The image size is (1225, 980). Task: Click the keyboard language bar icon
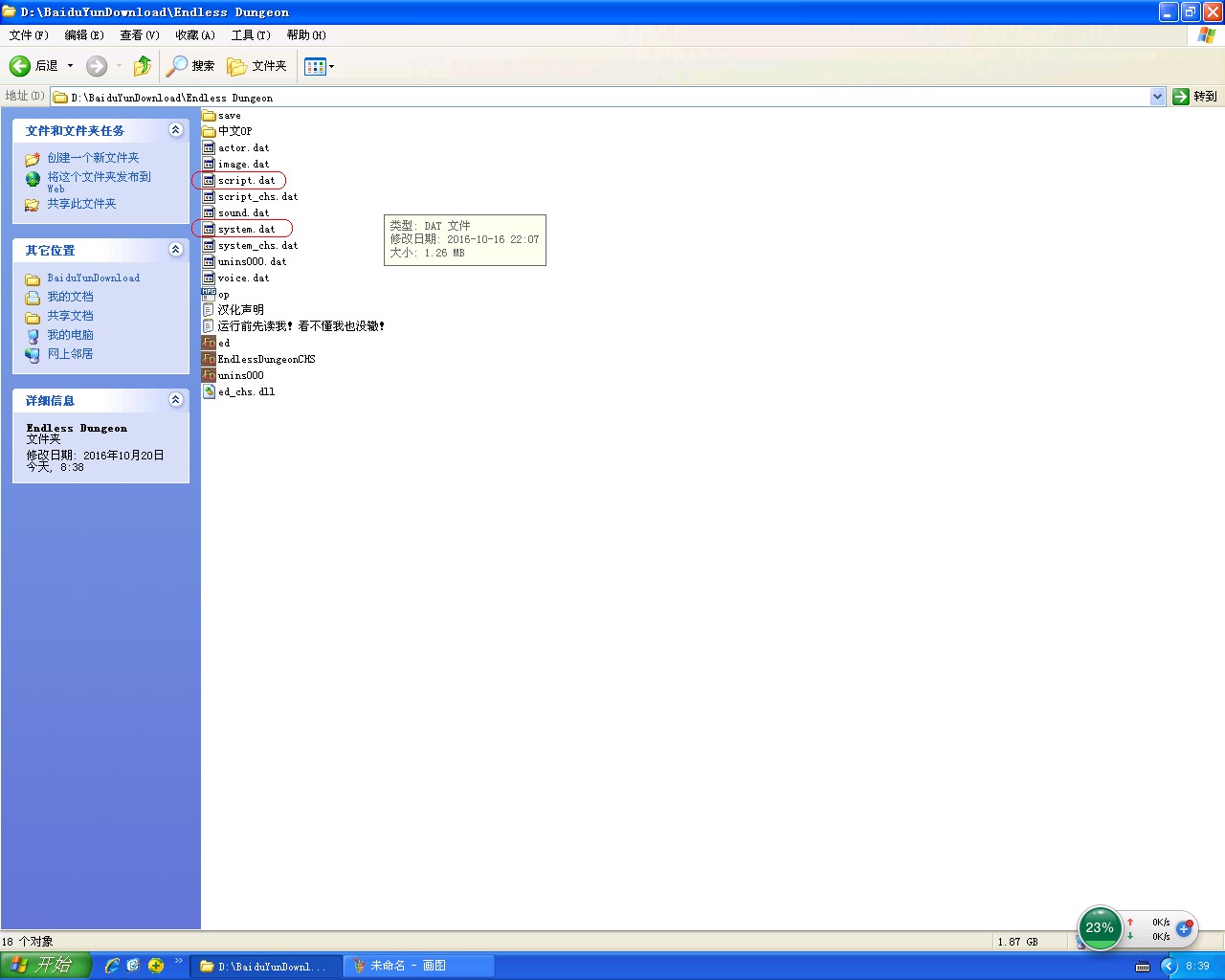(x=1143, y=967)
